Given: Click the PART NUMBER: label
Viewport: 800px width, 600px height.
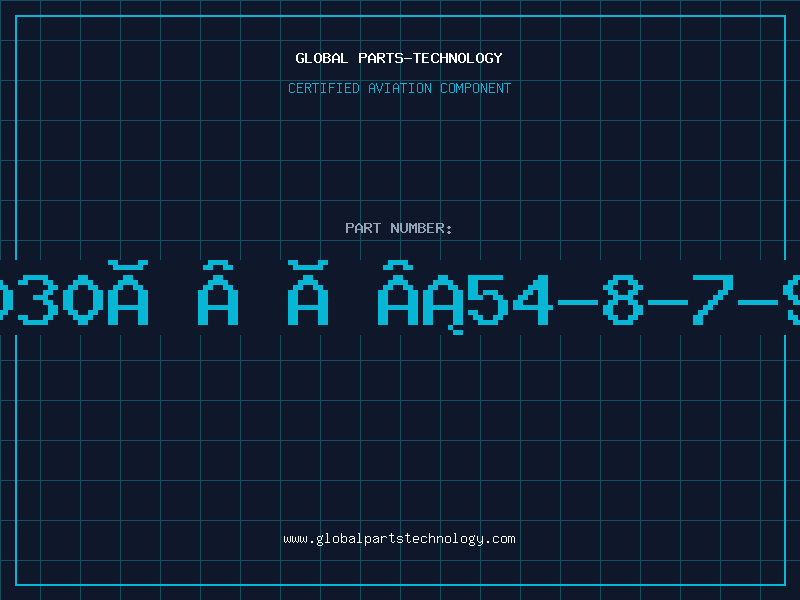Looking at the screenshot, I should [399, 228].
